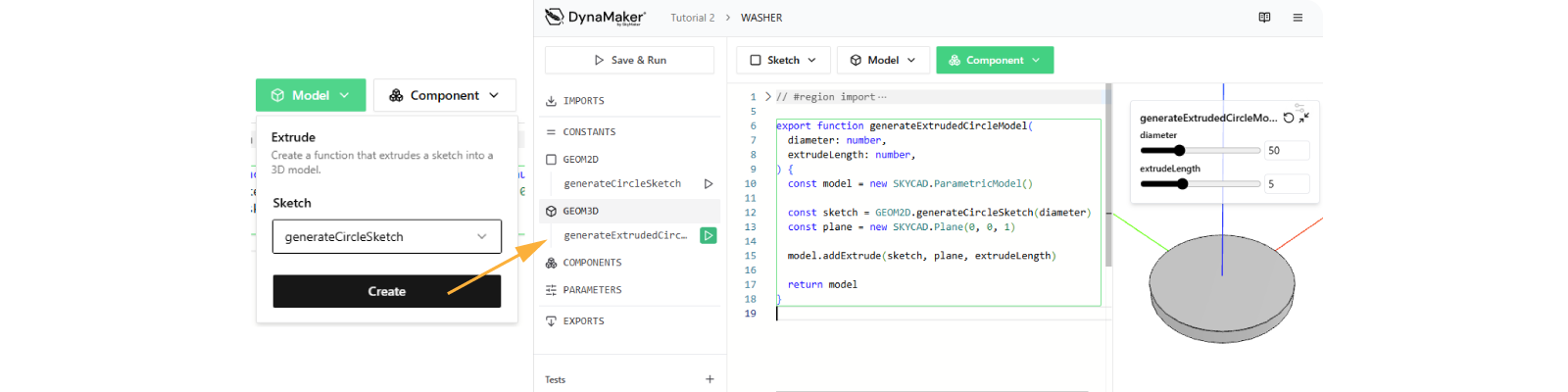The width and height of the screenshot is (1568, 392).
Task: Click the DynaMaker logo
Action: 595,18
